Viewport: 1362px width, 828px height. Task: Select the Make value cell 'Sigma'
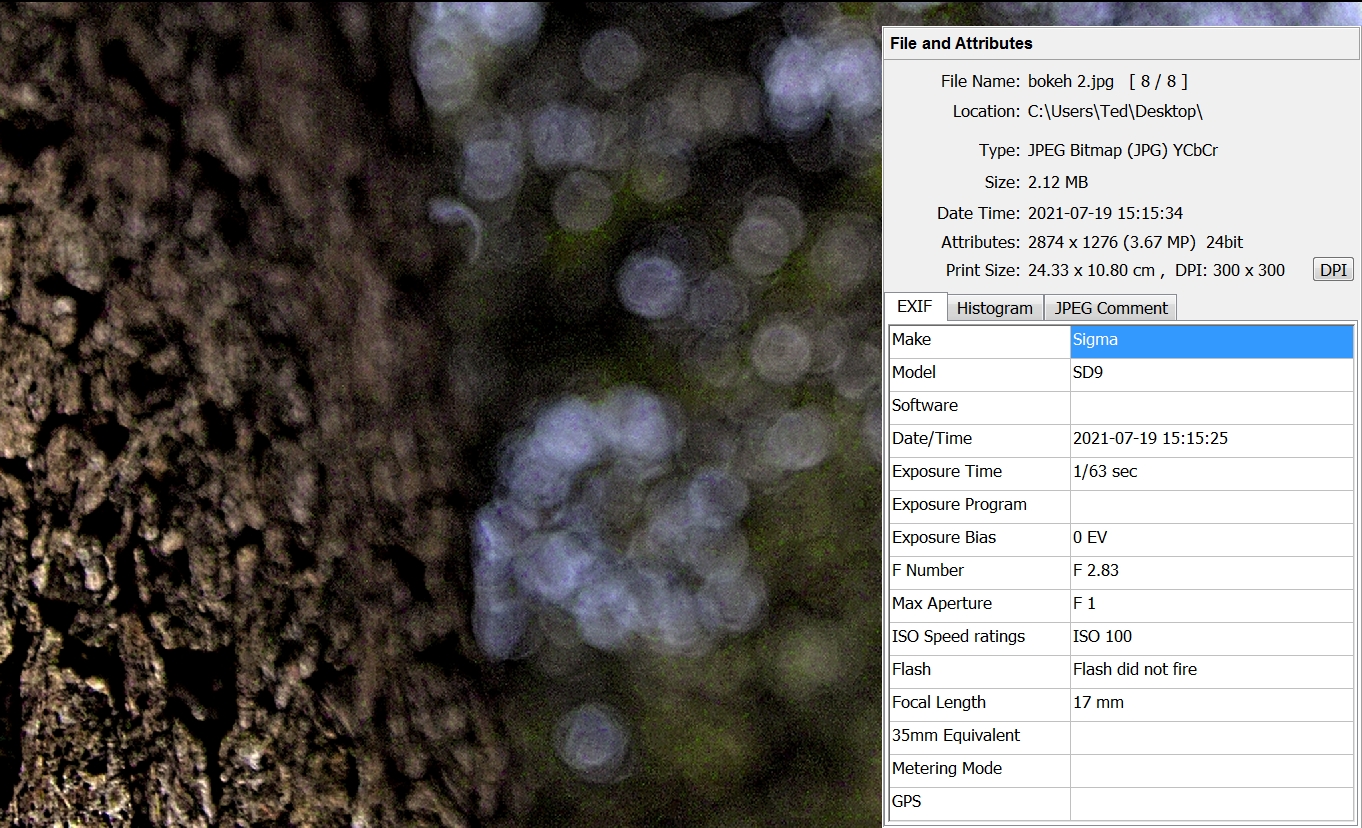[1212, 340]
